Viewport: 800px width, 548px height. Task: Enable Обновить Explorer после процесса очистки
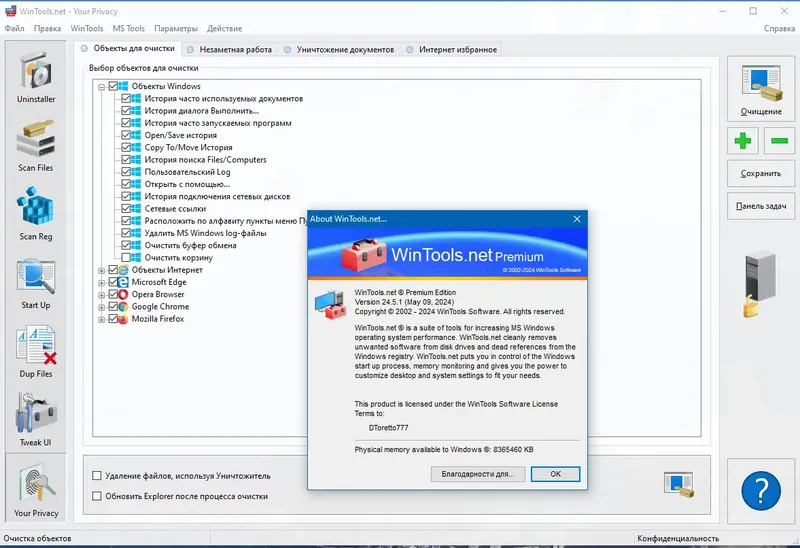97,496
